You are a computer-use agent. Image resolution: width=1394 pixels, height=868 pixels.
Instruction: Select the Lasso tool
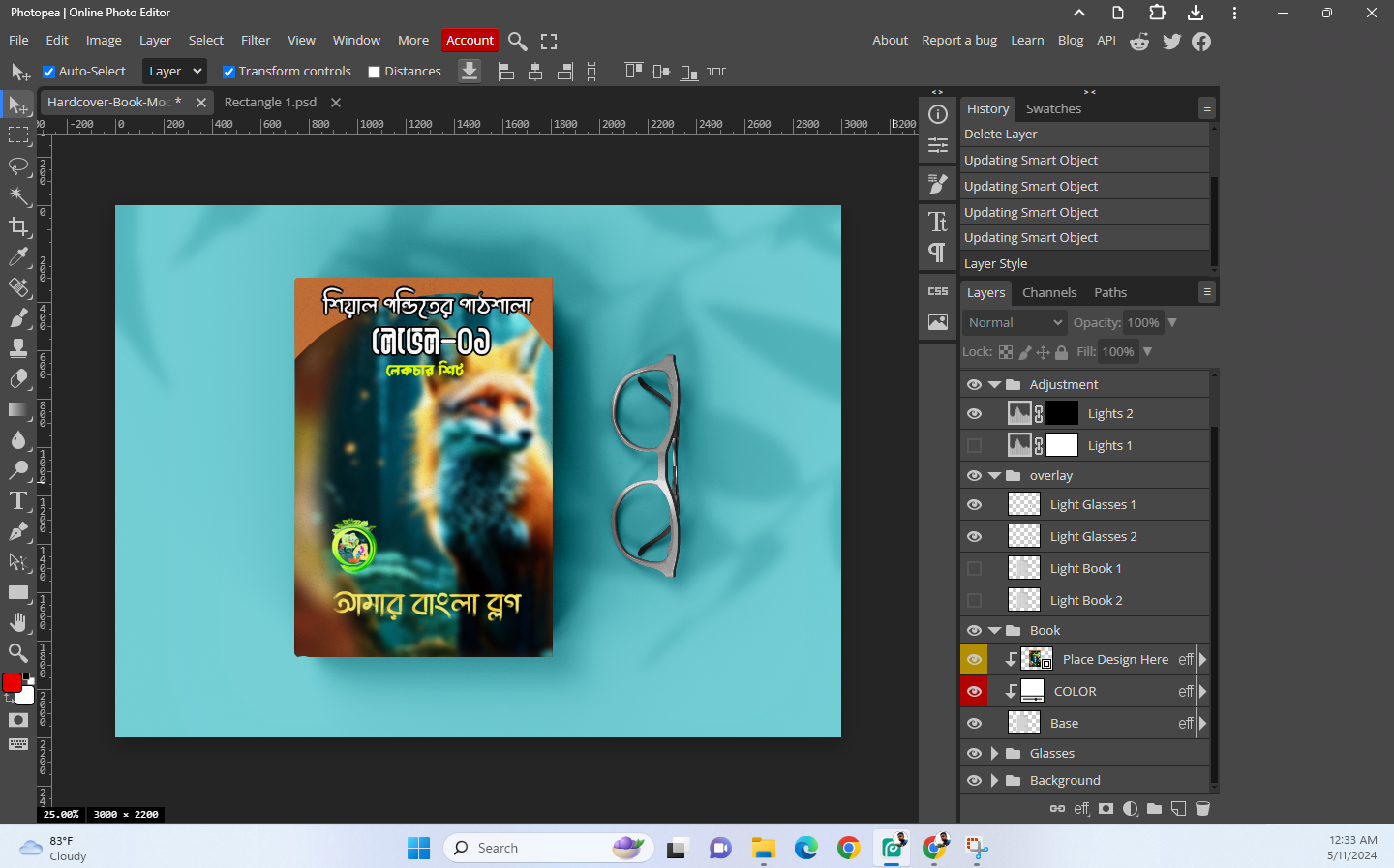tap(18, 165)
